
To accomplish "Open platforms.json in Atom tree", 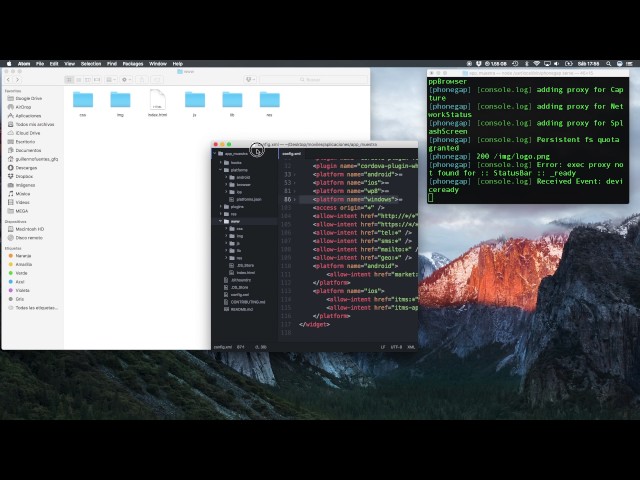I will [249, 199].
